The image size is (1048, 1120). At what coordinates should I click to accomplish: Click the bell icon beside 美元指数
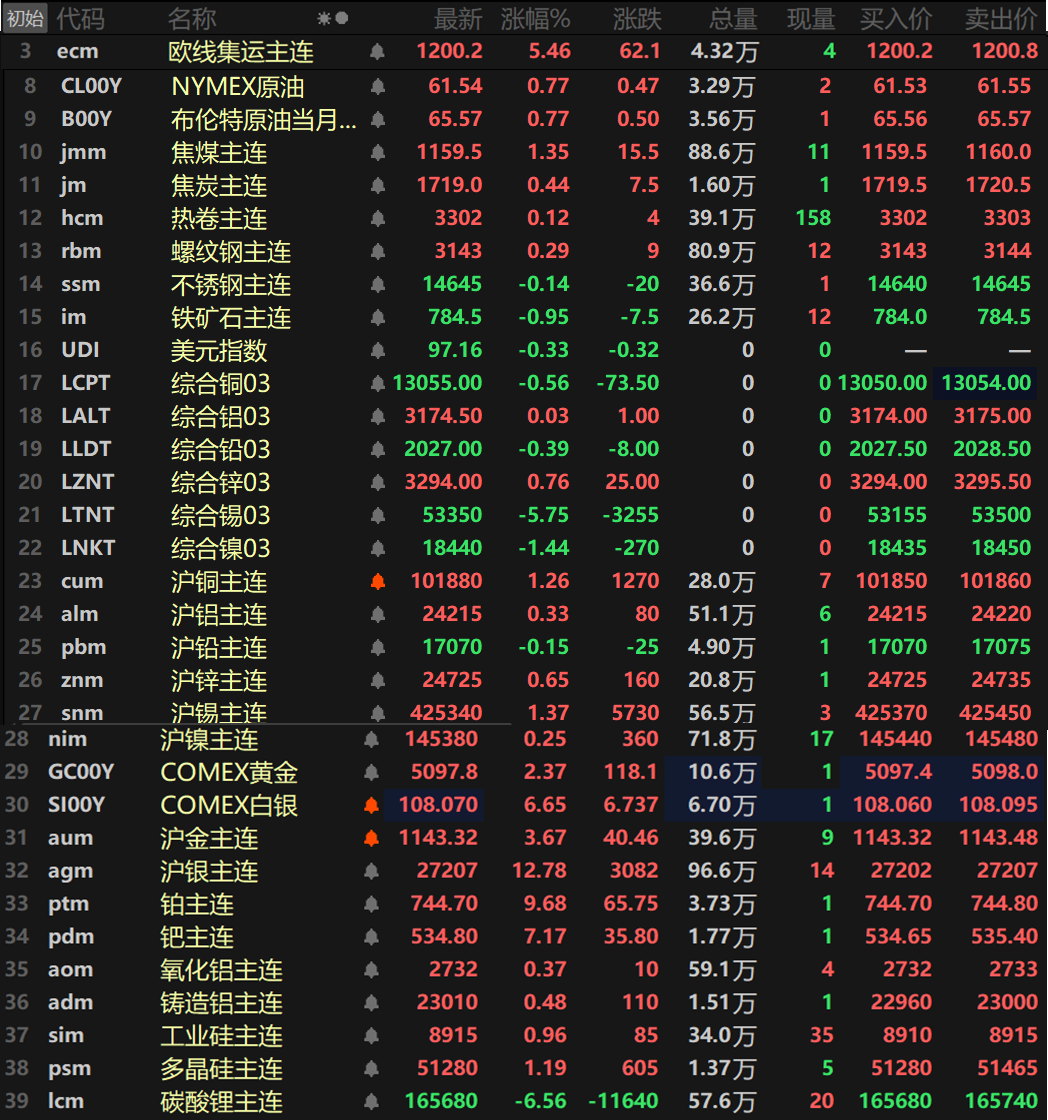coord(377,350)
